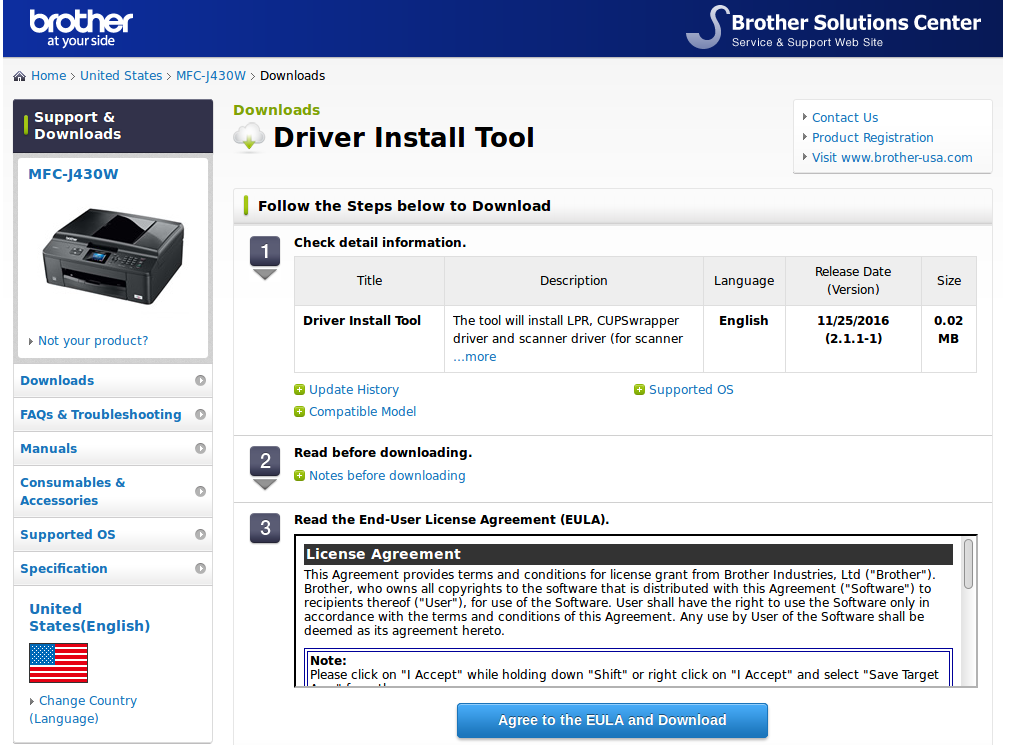The height and width of the screenshot is (745, 1009).
Task: Click the Description column header
Action: 573,281
